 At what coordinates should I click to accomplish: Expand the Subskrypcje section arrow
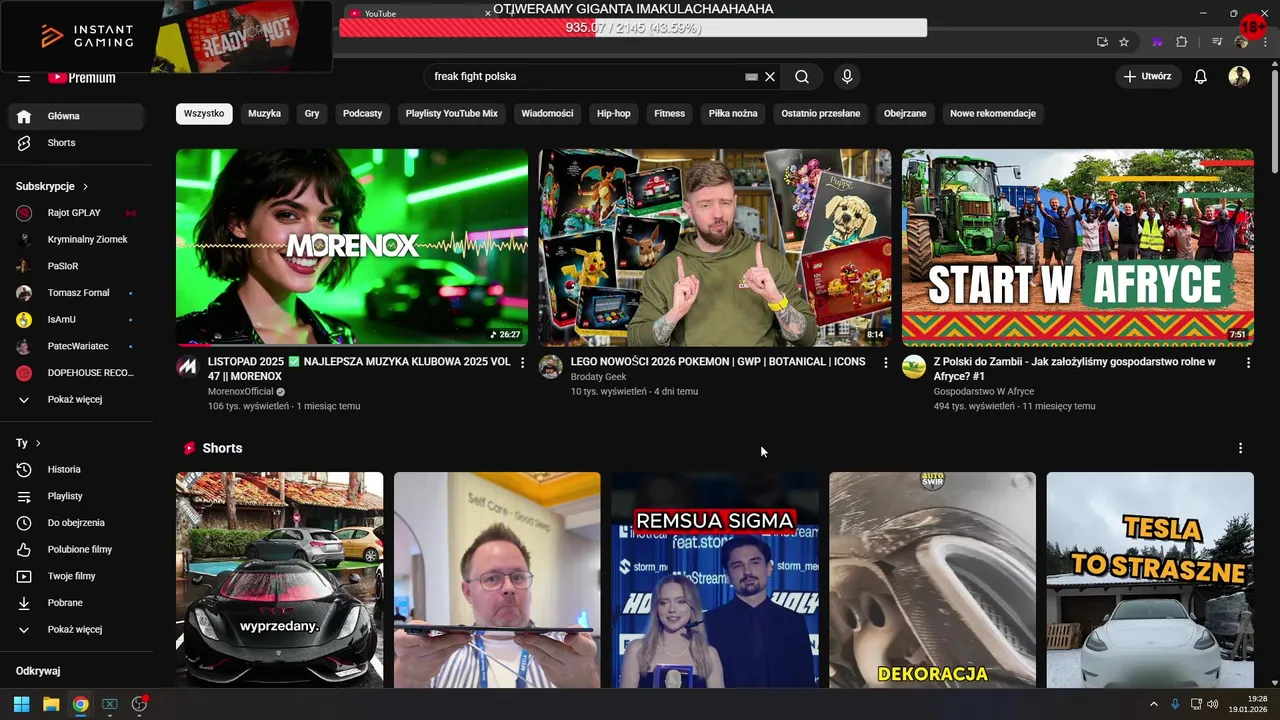click(85, 187)
